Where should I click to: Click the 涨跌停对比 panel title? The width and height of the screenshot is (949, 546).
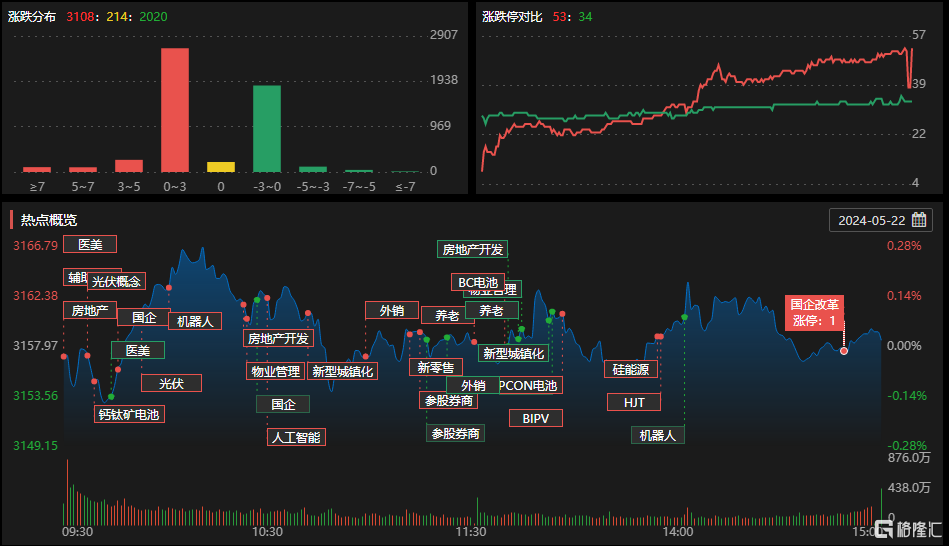(512, 17)
